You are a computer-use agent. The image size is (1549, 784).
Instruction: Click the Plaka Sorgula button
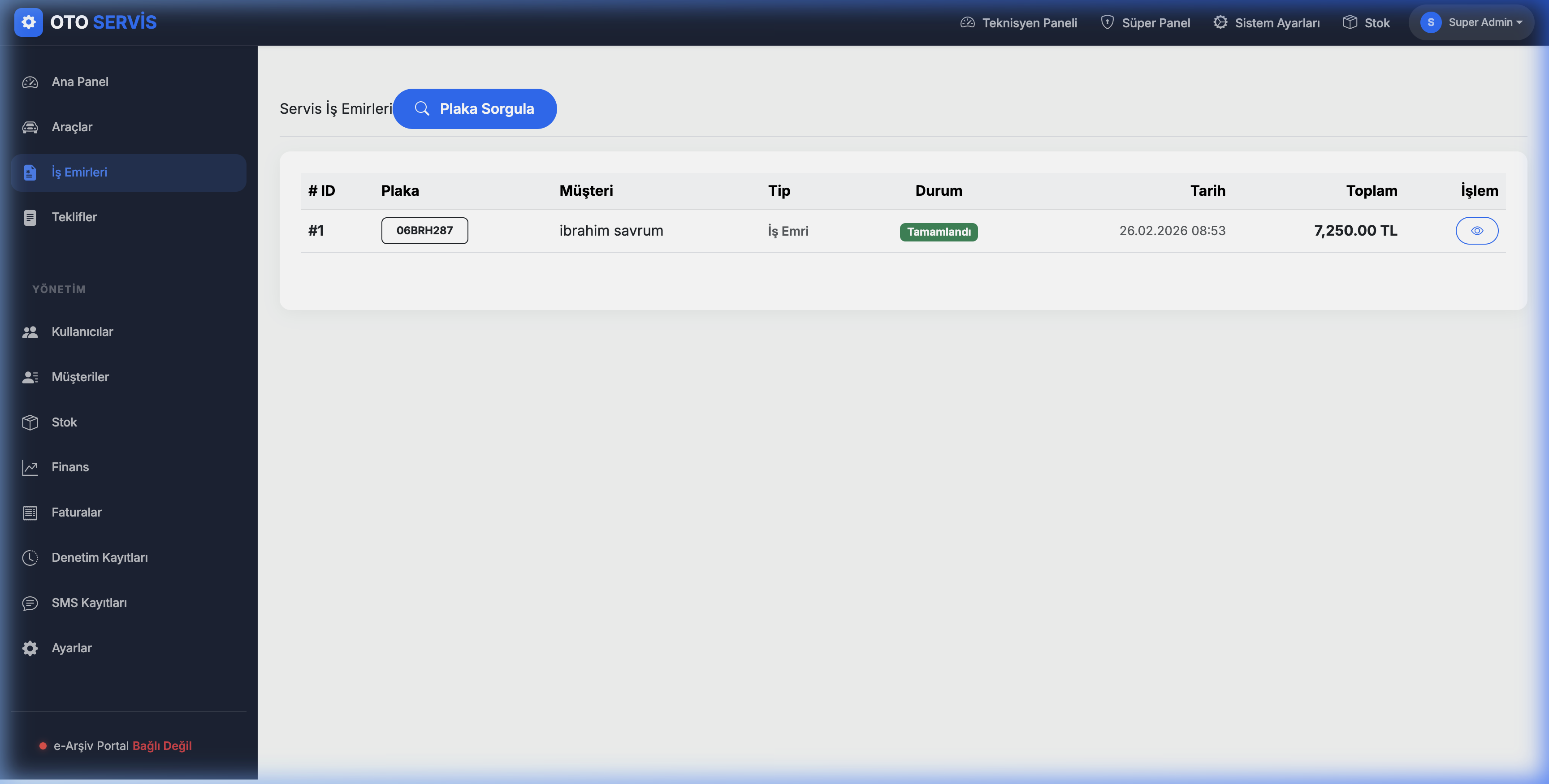(x=475, y=109)
